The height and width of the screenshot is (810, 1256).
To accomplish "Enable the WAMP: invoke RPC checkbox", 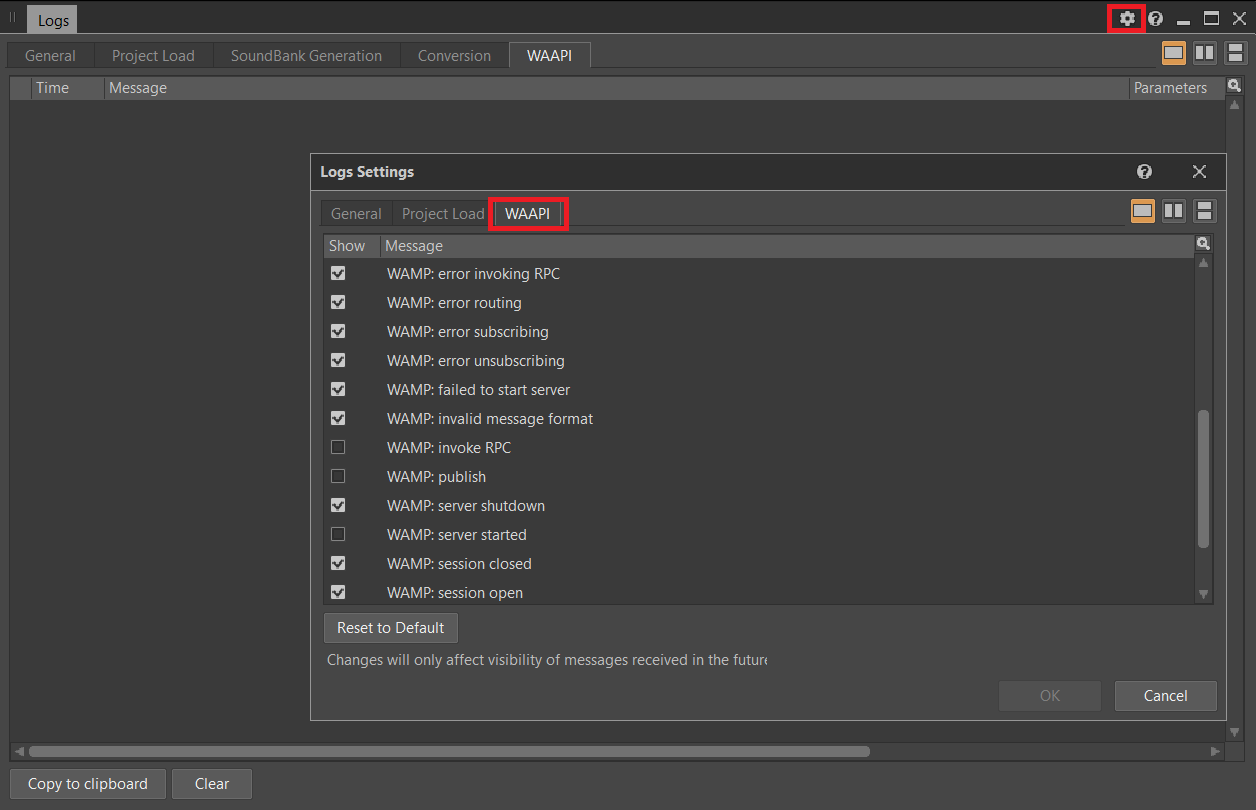I will pos(338,447).
